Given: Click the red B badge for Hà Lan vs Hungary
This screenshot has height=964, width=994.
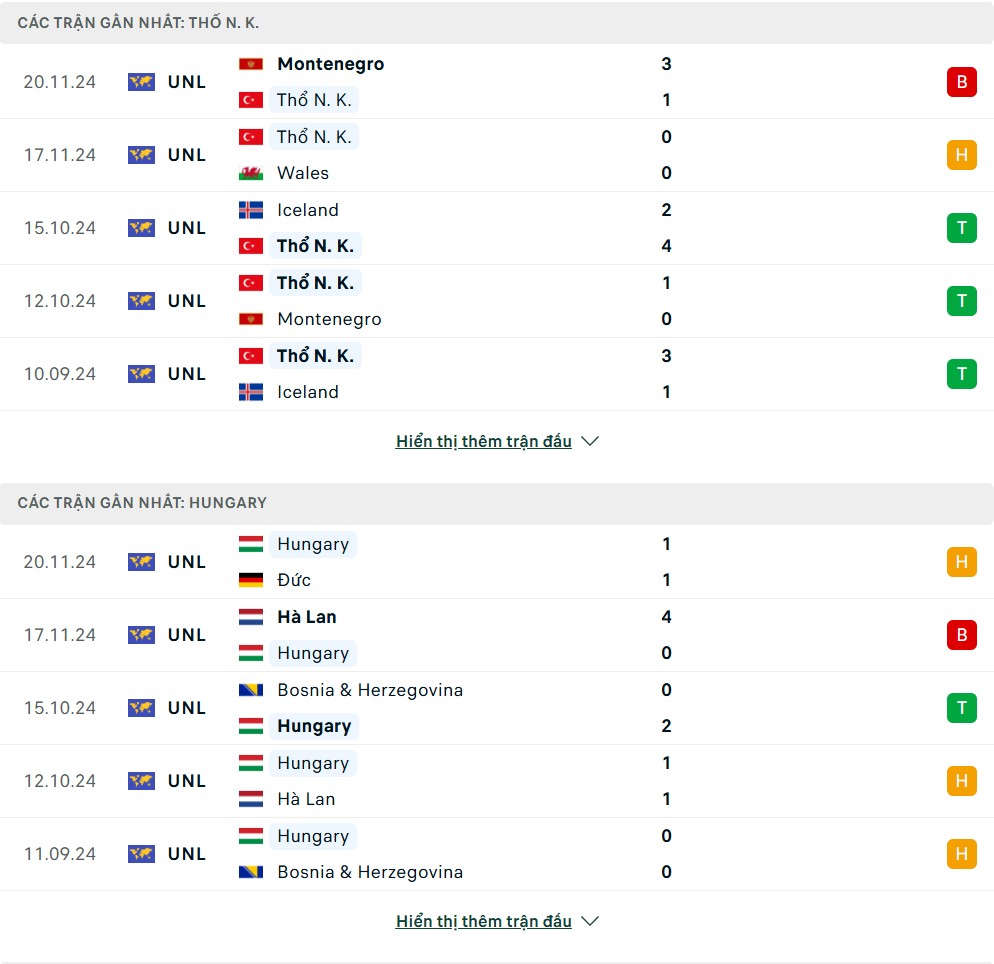Looking at the screenshot, I should pyautogui.click(x=961, y=634).
